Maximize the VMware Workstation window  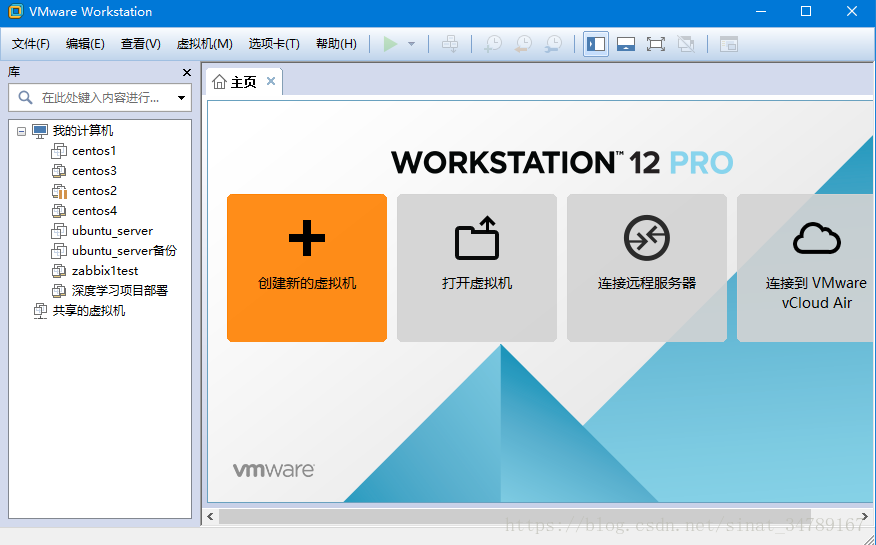[806, 11]
